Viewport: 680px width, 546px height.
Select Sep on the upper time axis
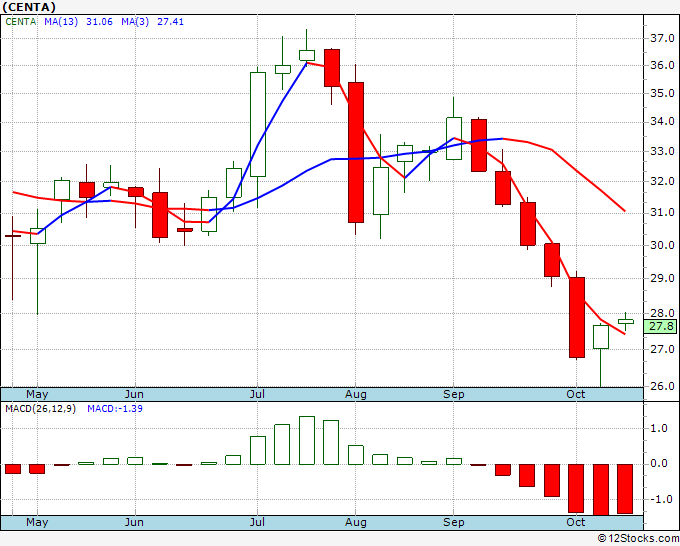point(454,394)
